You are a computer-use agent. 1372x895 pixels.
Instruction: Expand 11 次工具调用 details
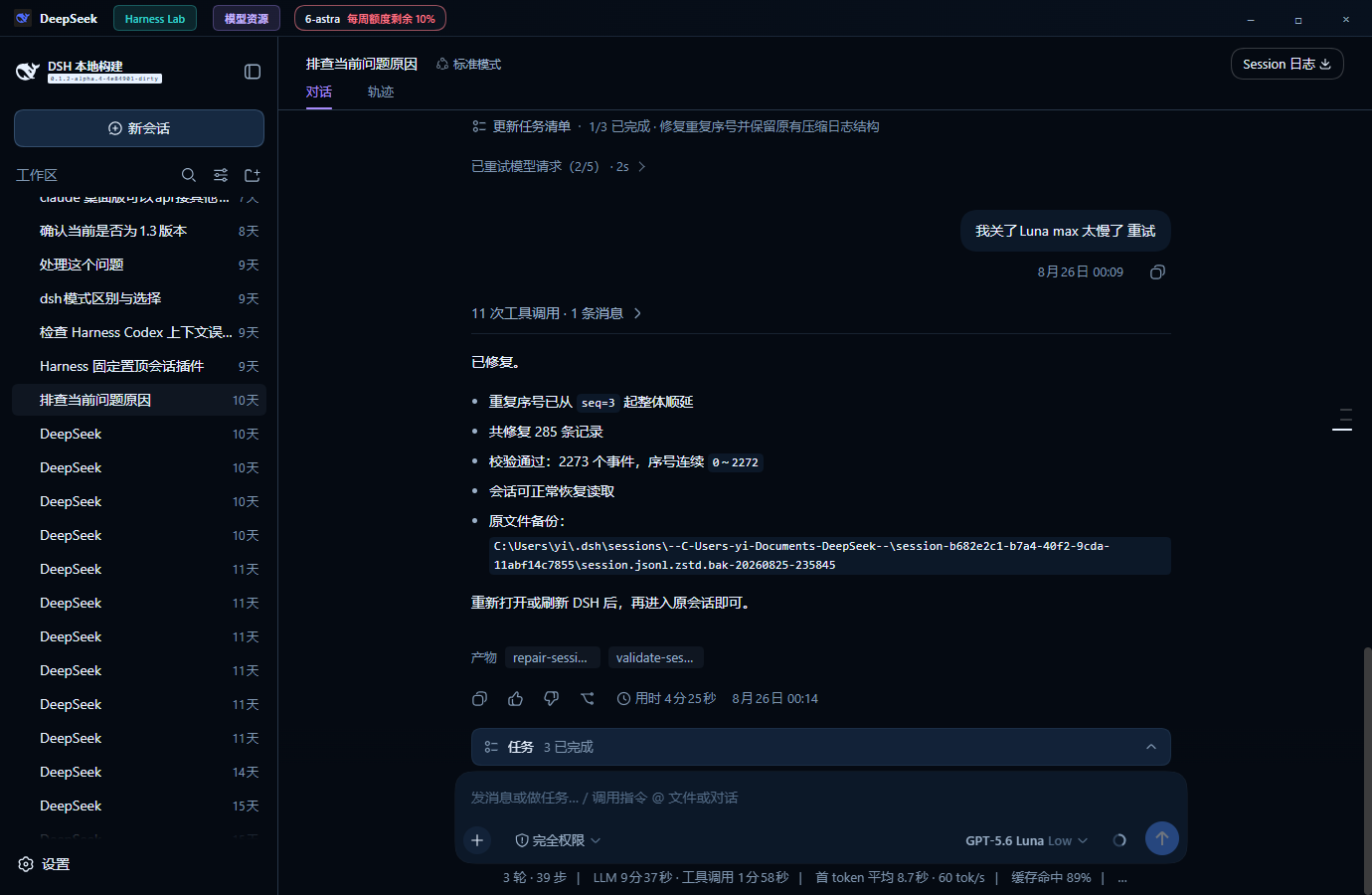click(x=557, y=313)
